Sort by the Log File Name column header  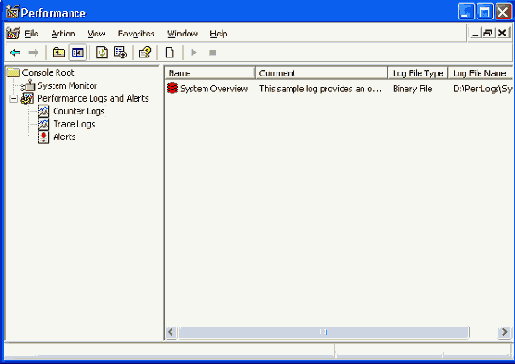[x=480, y=73]
